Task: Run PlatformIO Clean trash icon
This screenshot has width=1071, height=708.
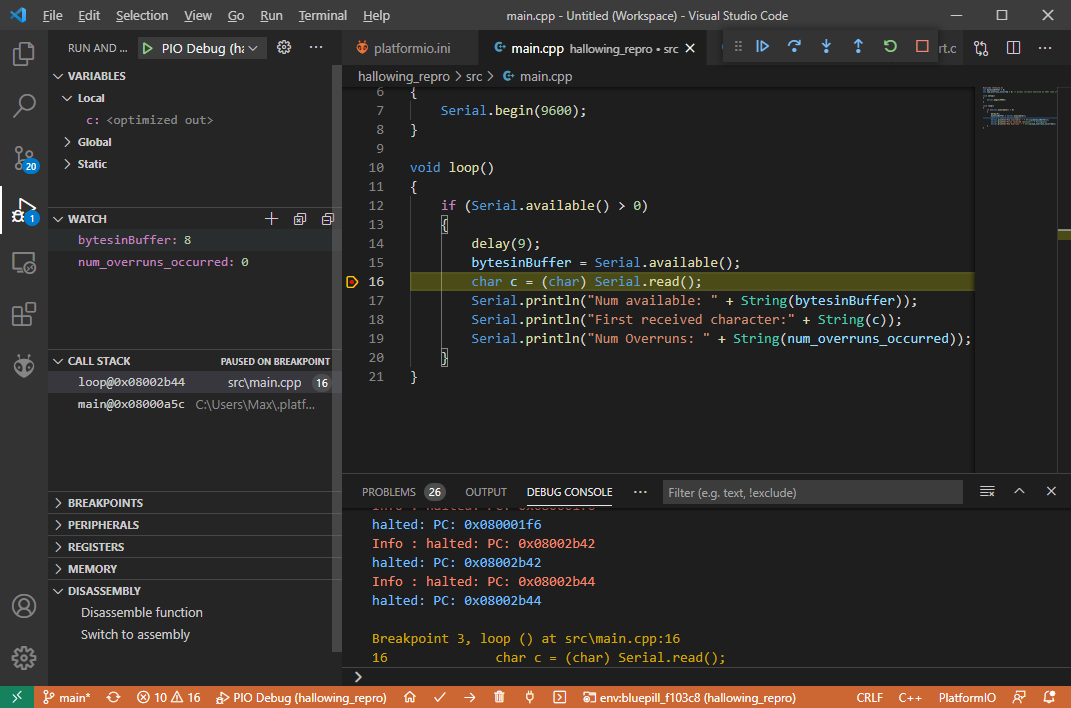Action: pyautogui.click(x=499, y=697)
